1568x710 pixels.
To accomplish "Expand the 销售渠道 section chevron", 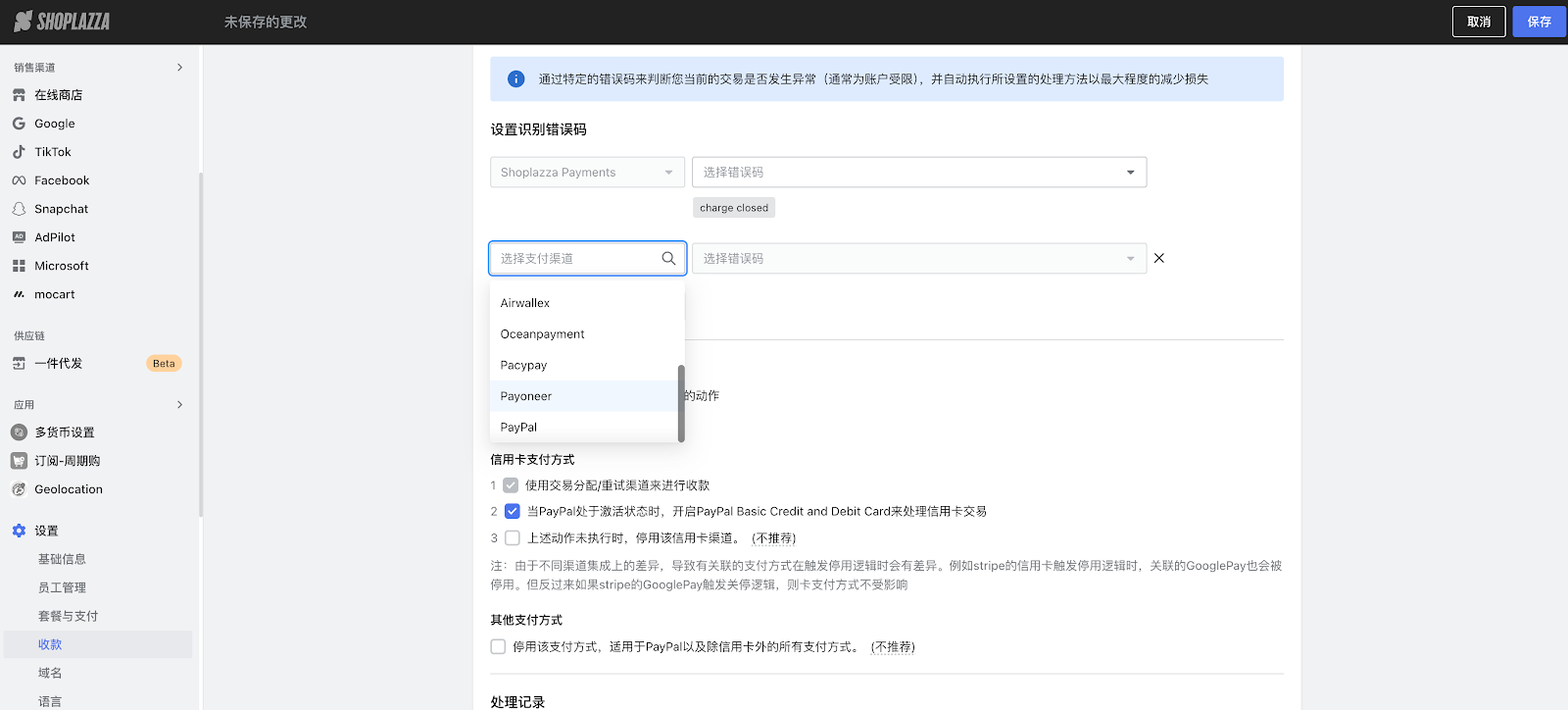I will (179, 68).
